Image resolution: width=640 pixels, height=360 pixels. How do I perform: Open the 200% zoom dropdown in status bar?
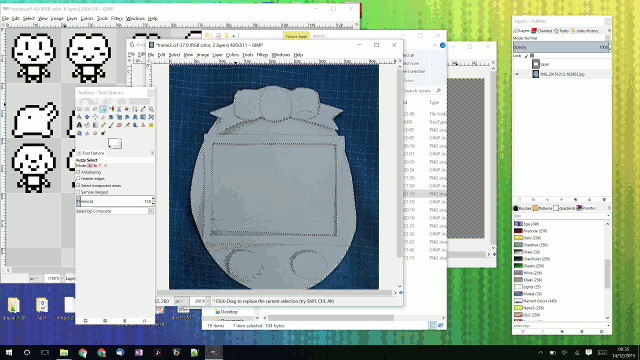click(207, 301)
